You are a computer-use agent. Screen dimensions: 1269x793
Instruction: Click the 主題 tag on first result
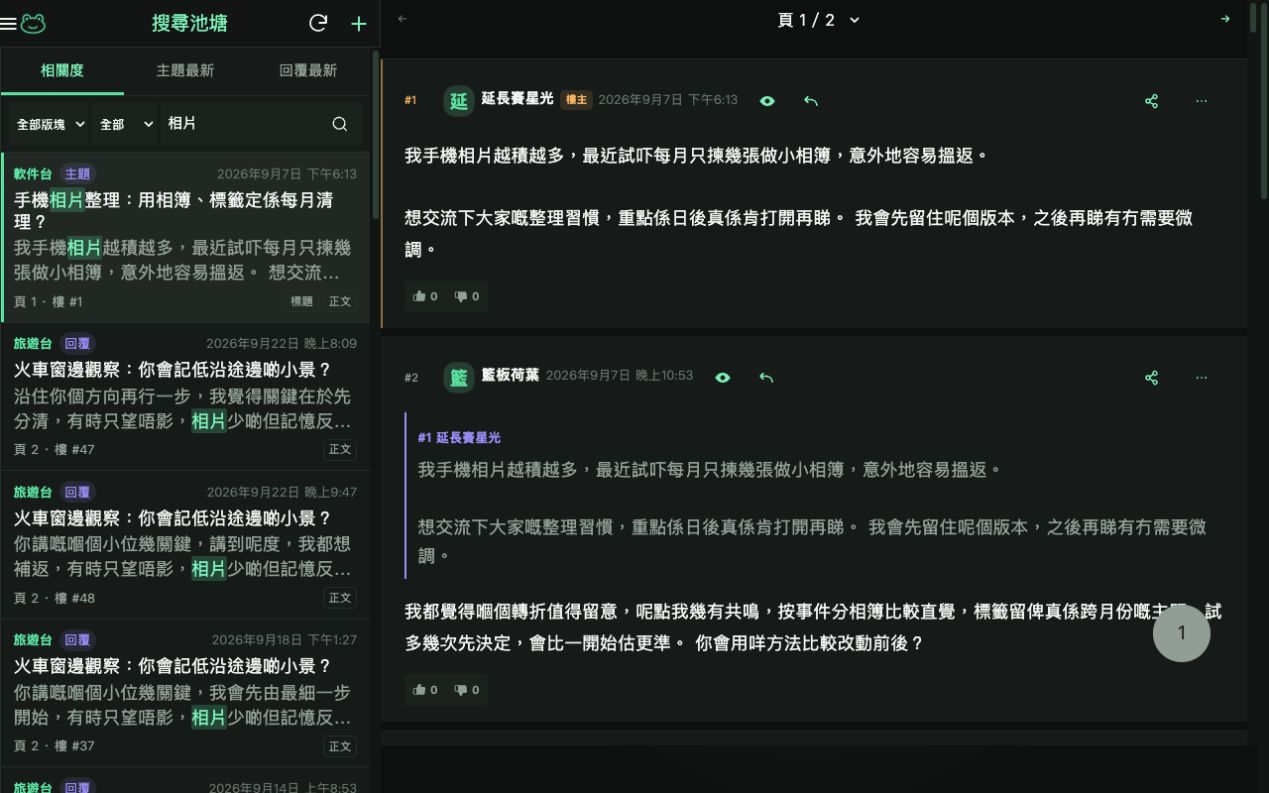77,174
